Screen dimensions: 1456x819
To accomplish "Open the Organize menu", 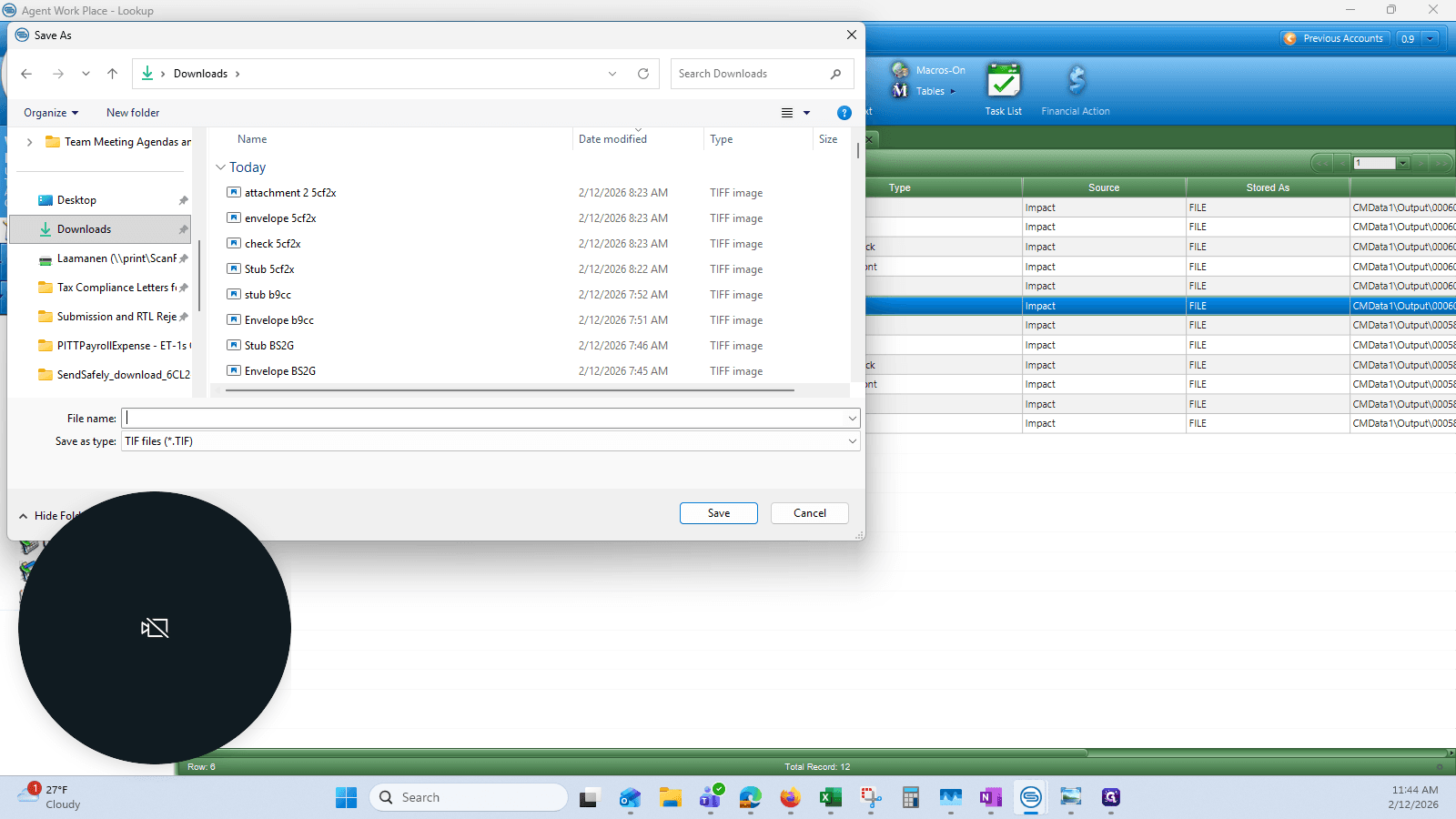I will 51,113.
